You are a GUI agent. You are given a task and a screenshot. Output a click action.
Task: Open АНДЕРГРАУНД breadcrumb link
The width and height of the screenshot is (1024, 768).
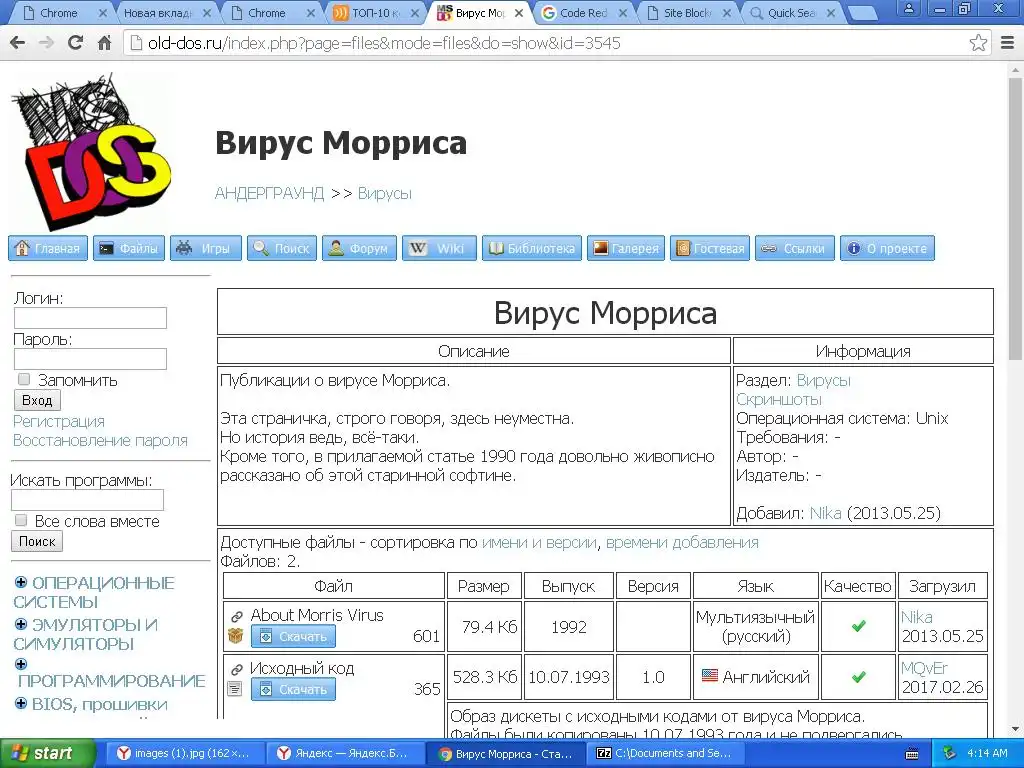269,194
